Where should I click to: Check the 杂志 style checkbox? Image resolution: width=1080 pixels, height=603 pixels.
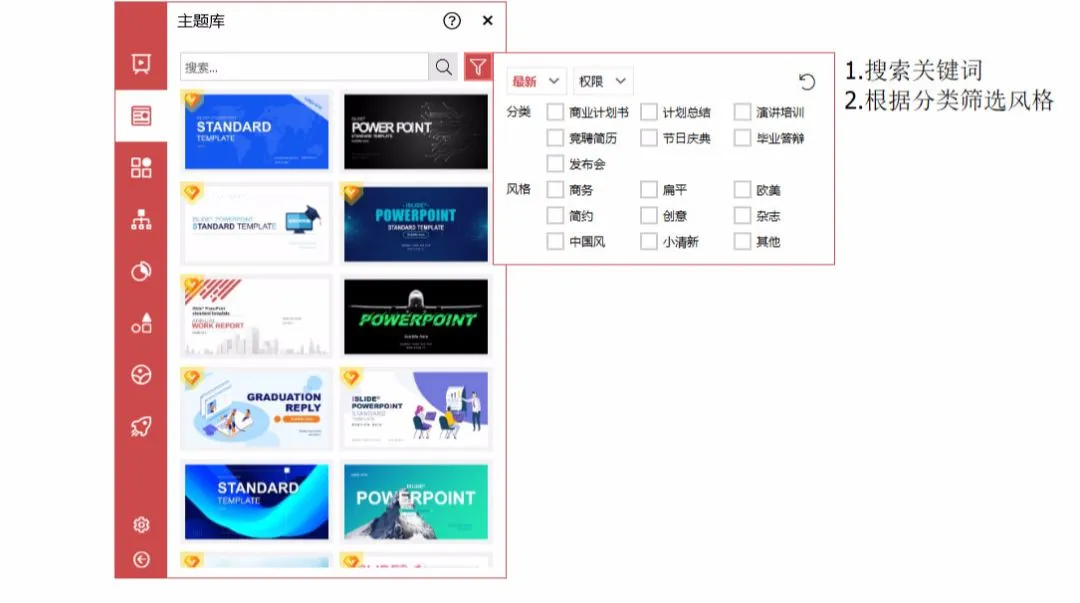(x=742, y=216)
